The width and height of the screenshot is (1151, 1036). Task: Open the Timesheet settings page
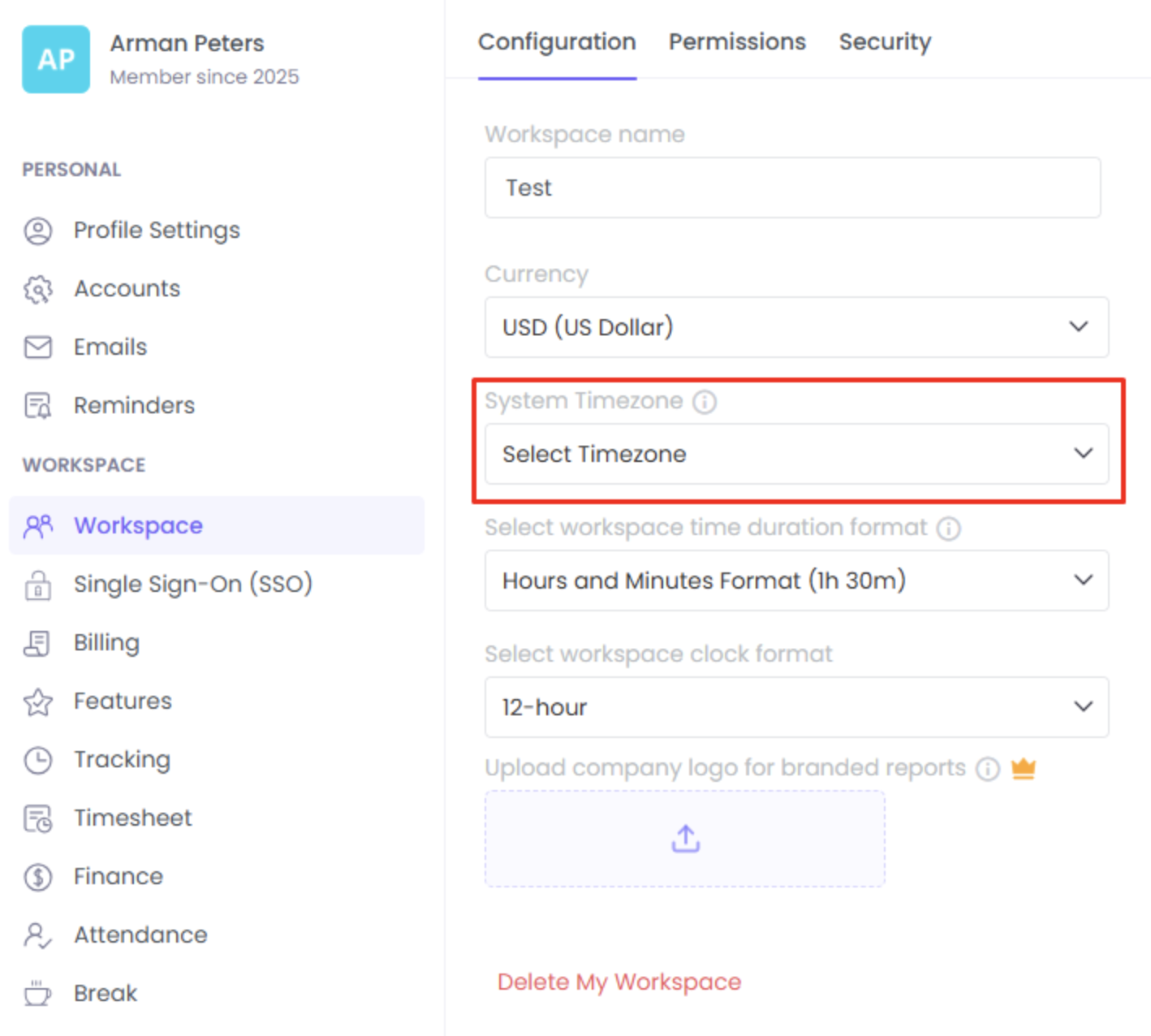click(132, 818)
